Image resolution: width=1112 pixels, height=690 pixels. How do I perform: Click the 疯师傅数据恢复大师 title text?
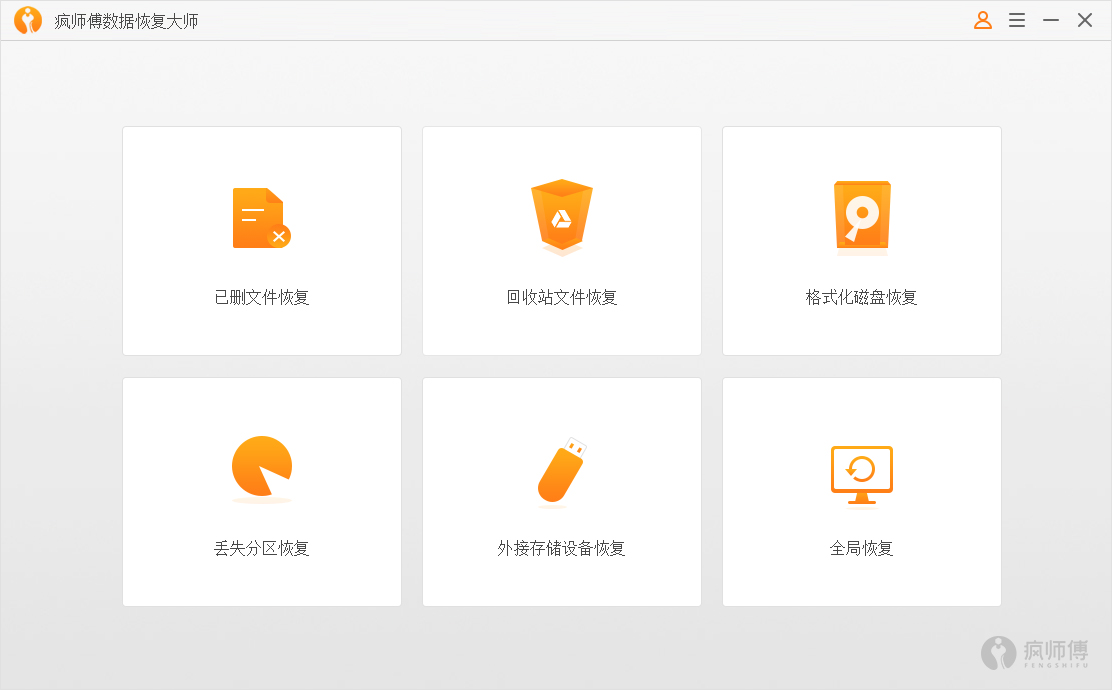126,21
